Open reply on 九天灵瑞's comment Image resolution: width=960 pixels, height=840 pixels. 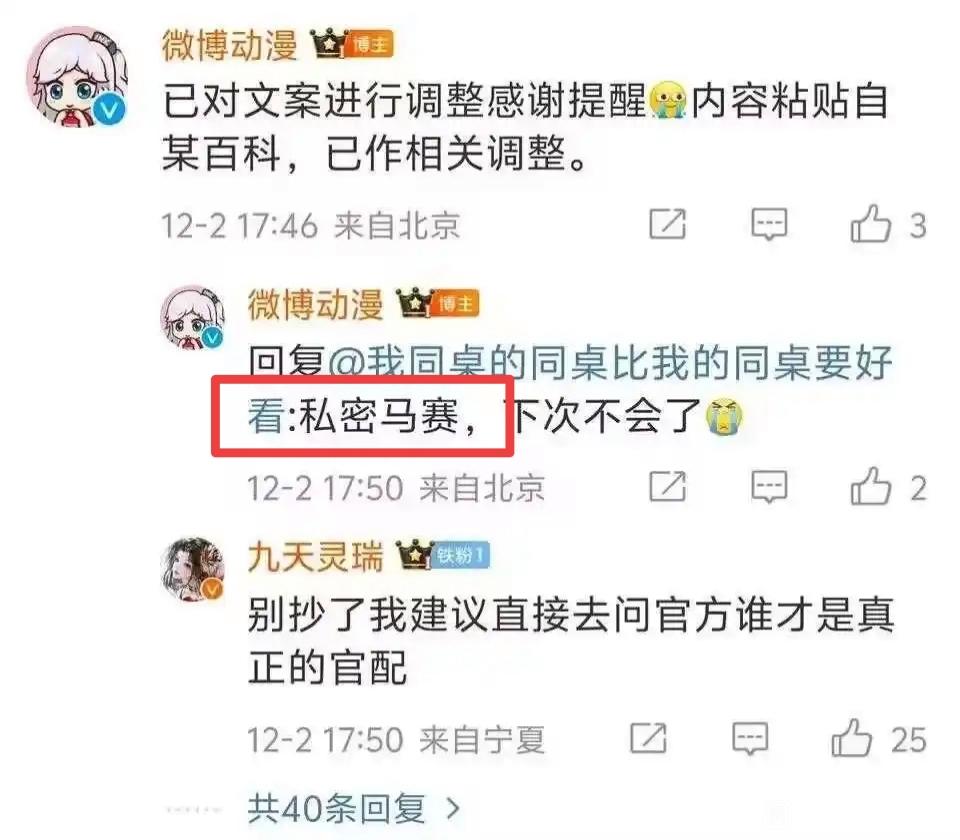coord(750,738)
